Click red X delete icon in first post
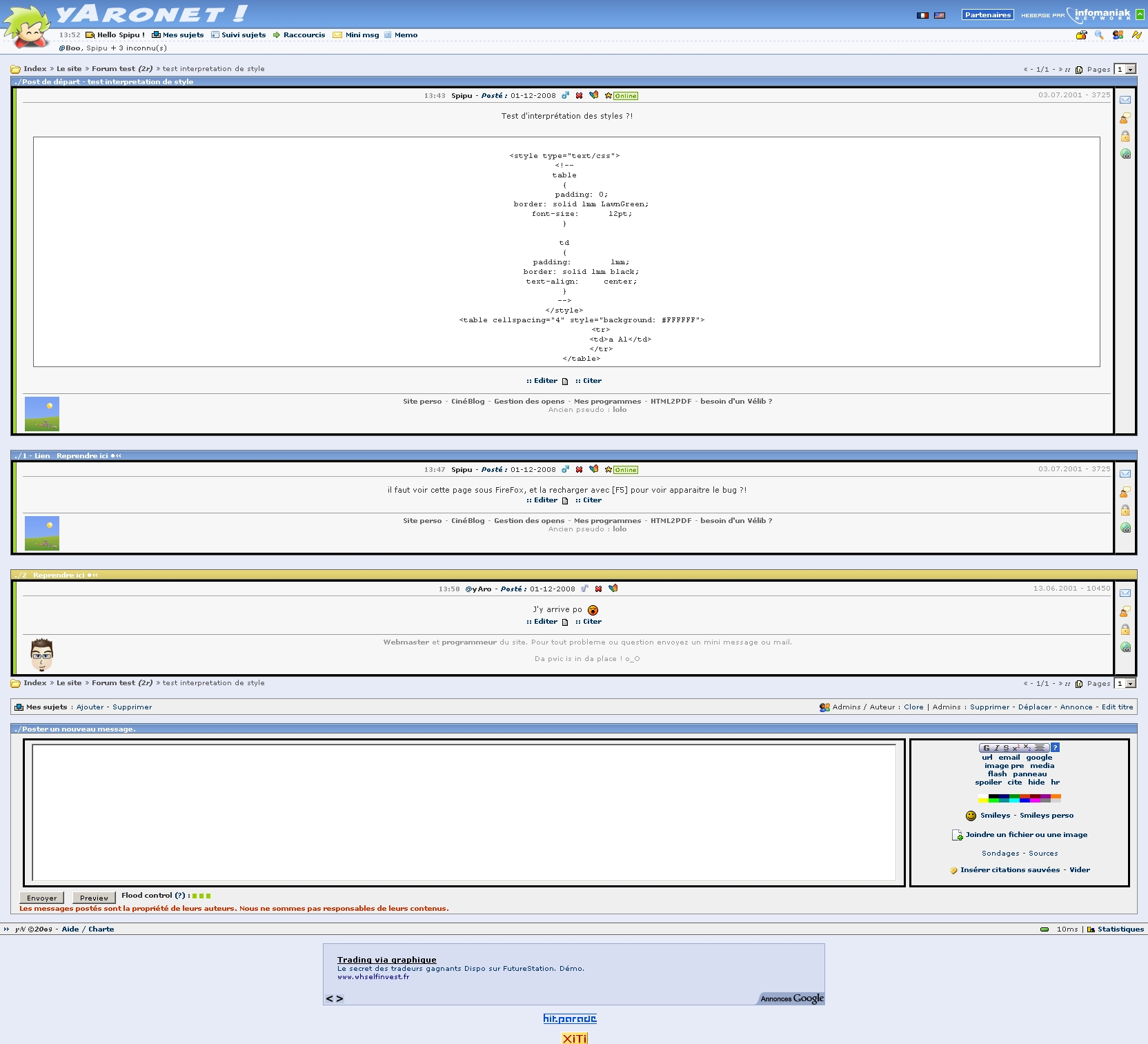The image size is (1148, 1044). click(x=579, y=96)
